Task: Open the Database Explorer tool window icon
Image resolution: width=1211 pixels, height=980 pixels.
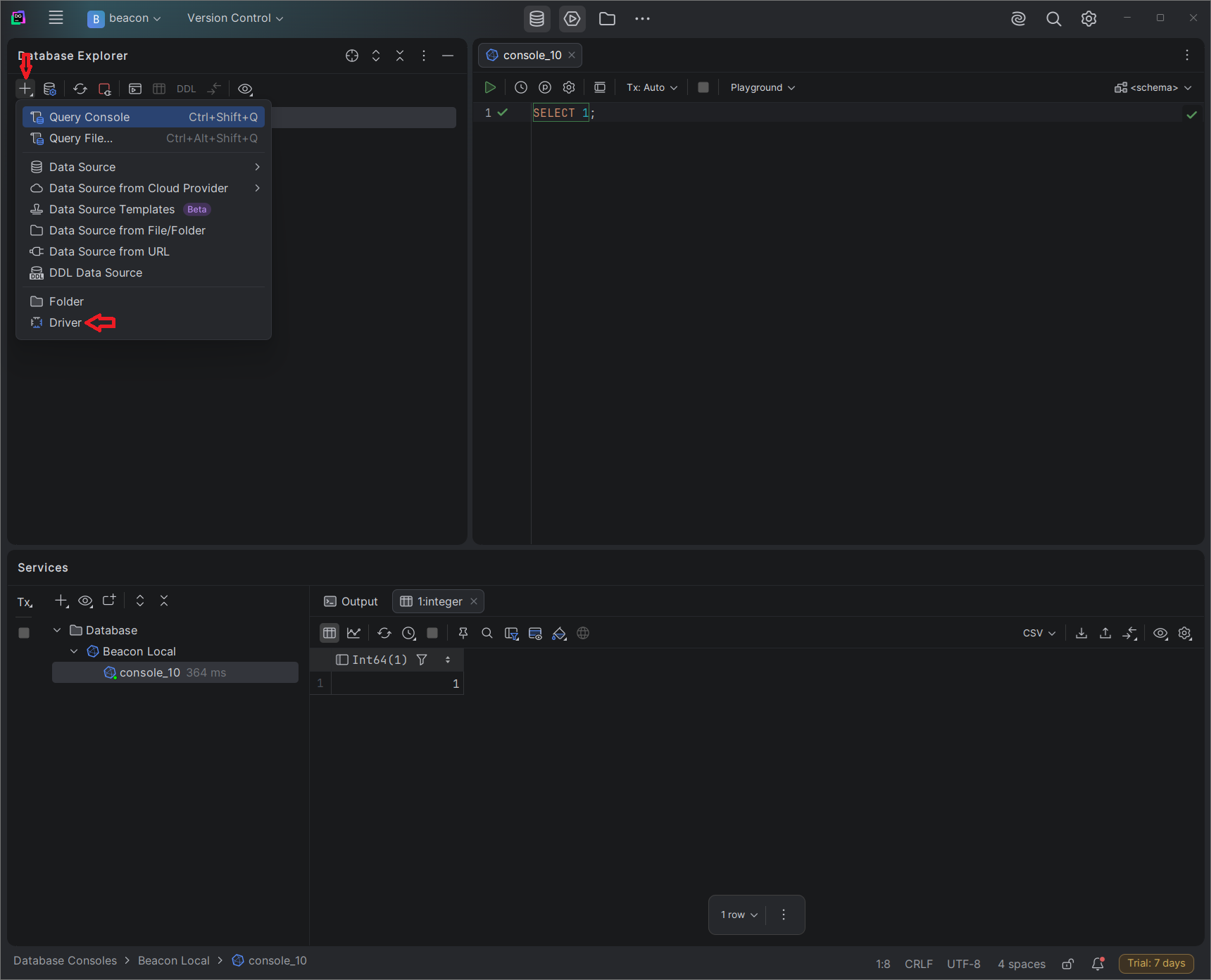Action: 537,18
